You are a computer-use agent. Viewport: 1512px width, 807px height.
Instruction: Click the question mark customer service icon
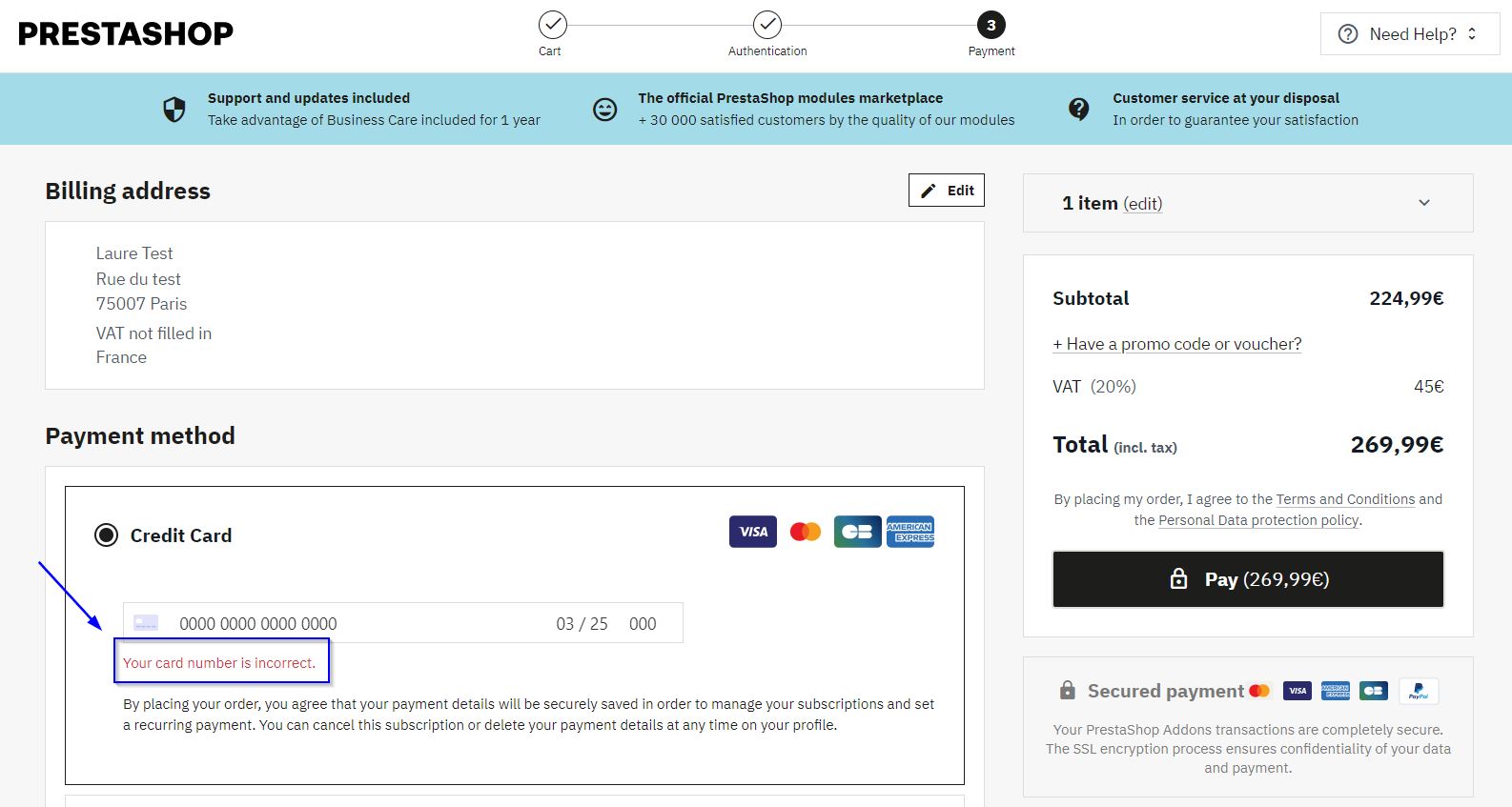[x=1078, y=110]
